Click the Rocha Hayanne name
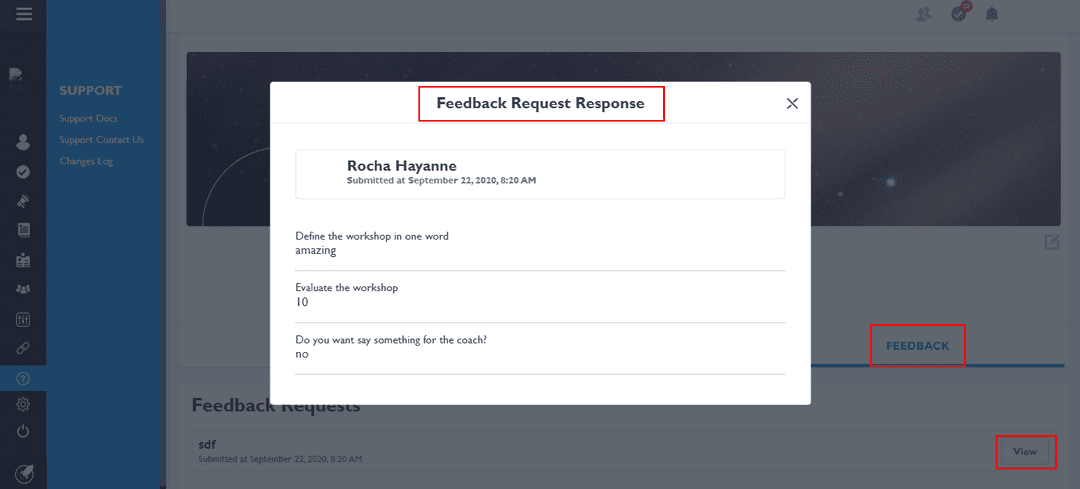The width and height of the screenshot is (1080, 489). coord(402,165)
